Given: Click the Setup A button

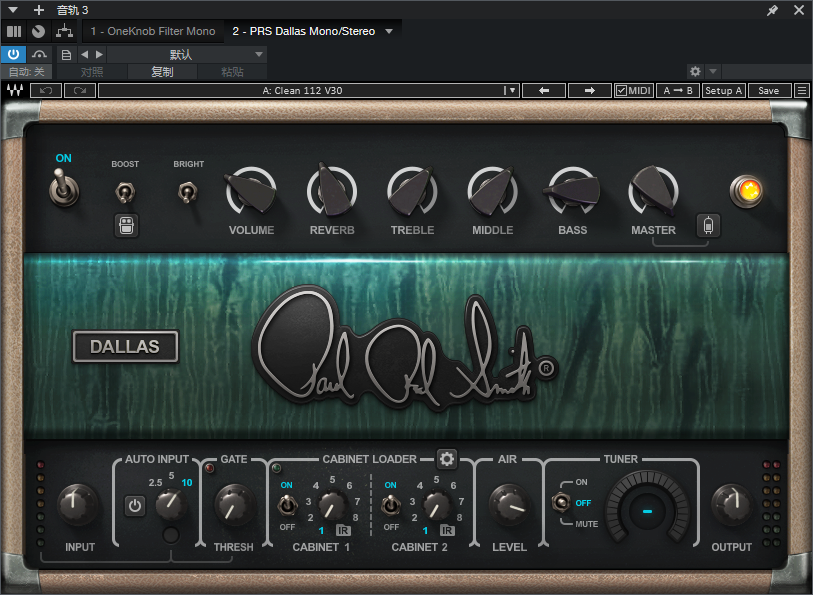Looking at the screenshot, I should (x=724, y=90).
